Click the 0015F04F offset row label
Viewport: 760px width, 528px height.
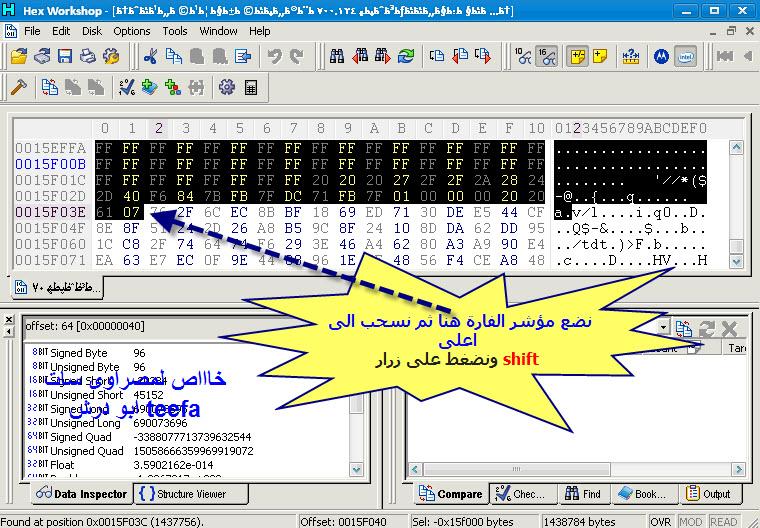50,228
